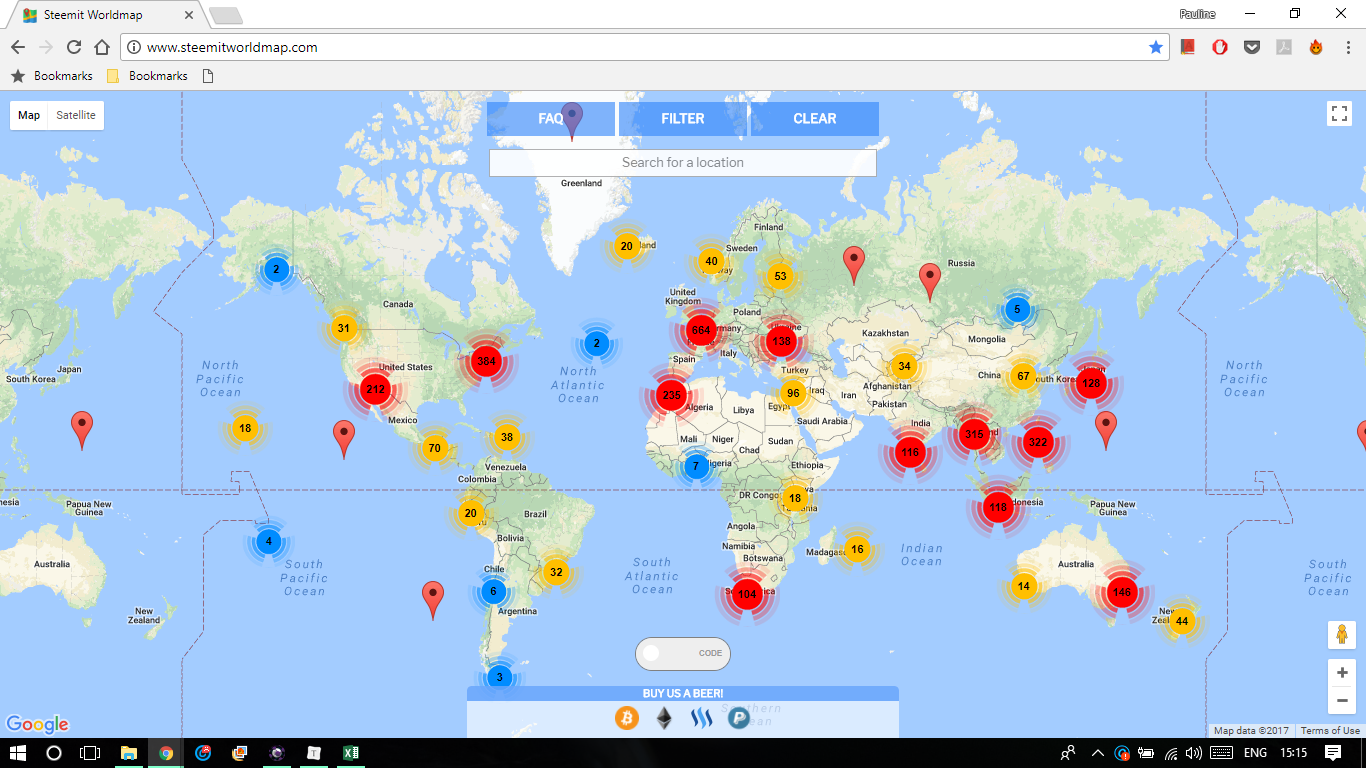Switch to Satellite view

point(76,115)
